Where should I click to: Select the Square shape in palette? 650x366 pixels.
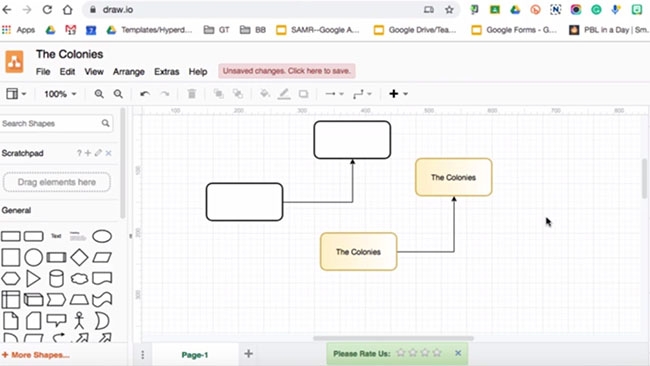(x=11, y=257)
